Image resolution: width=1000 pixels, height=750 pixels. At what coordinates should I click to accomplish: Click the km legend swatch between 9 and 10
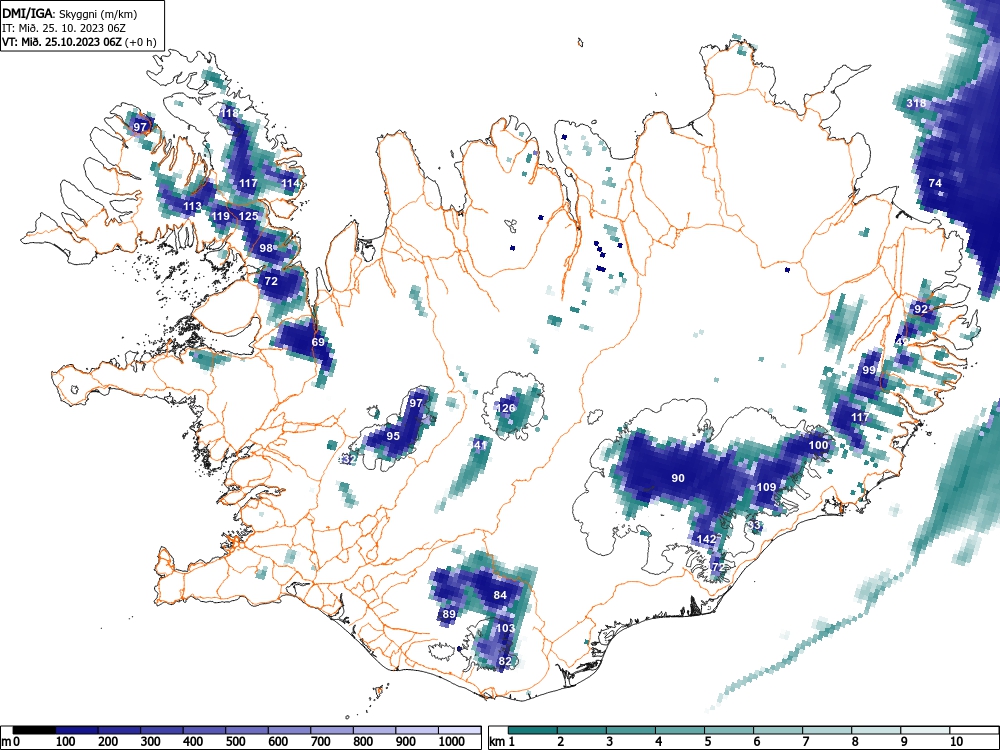tap(925, 730)
